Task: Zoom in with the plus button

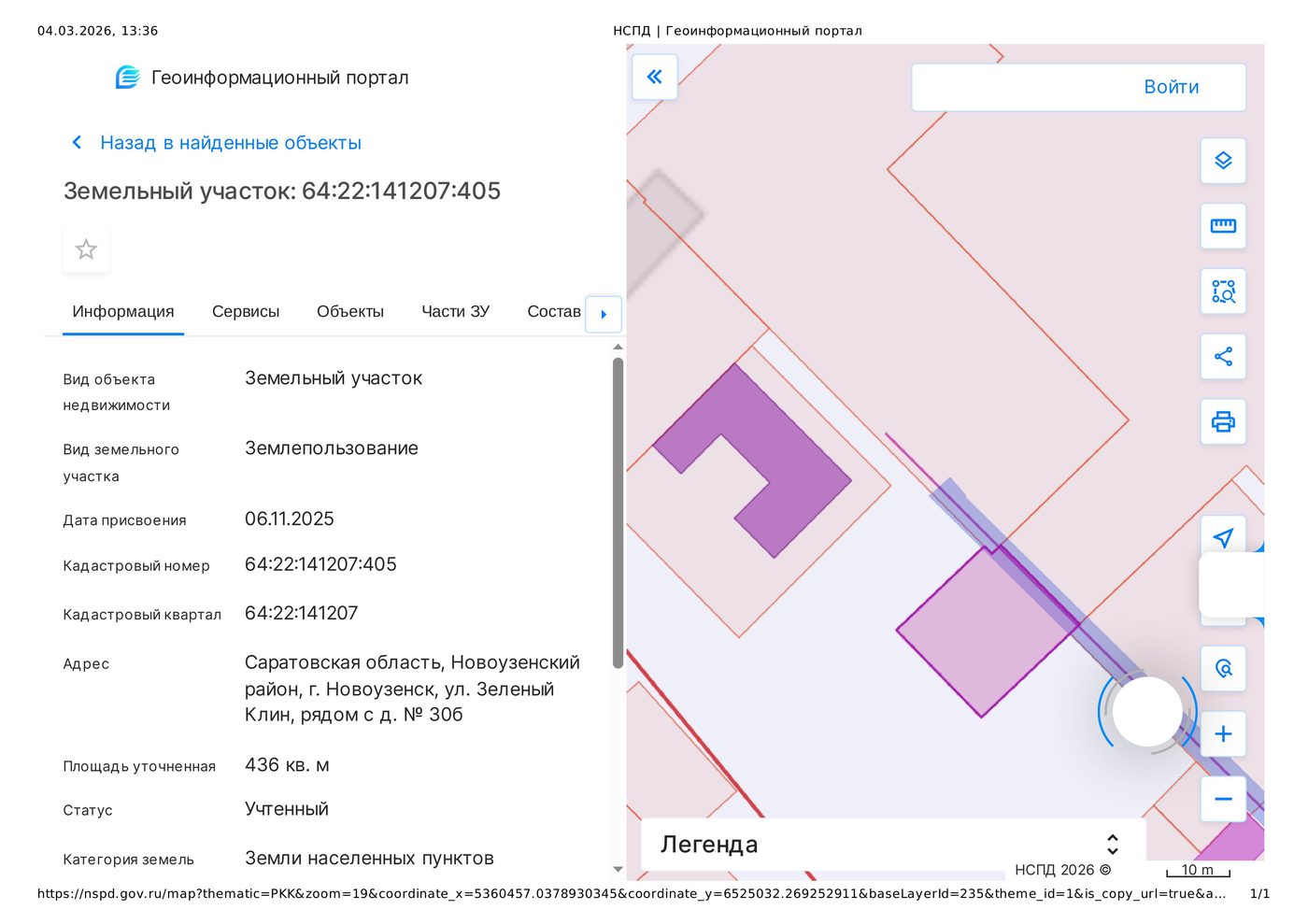Action: 1223,733
